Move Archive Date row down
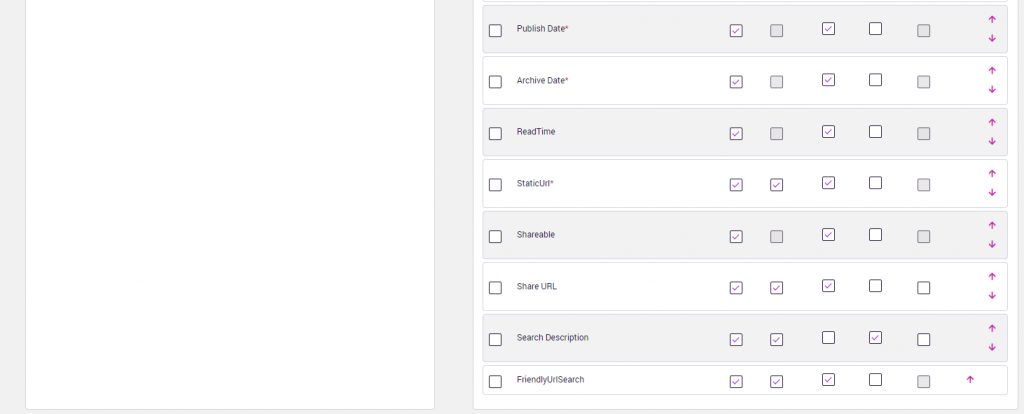 tap(992, 90)
